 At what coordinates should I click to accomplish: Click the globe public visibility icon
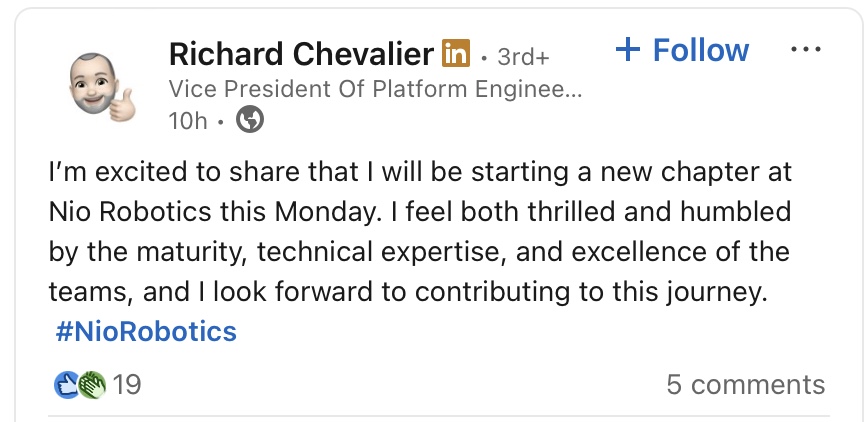tap(250, 121)
